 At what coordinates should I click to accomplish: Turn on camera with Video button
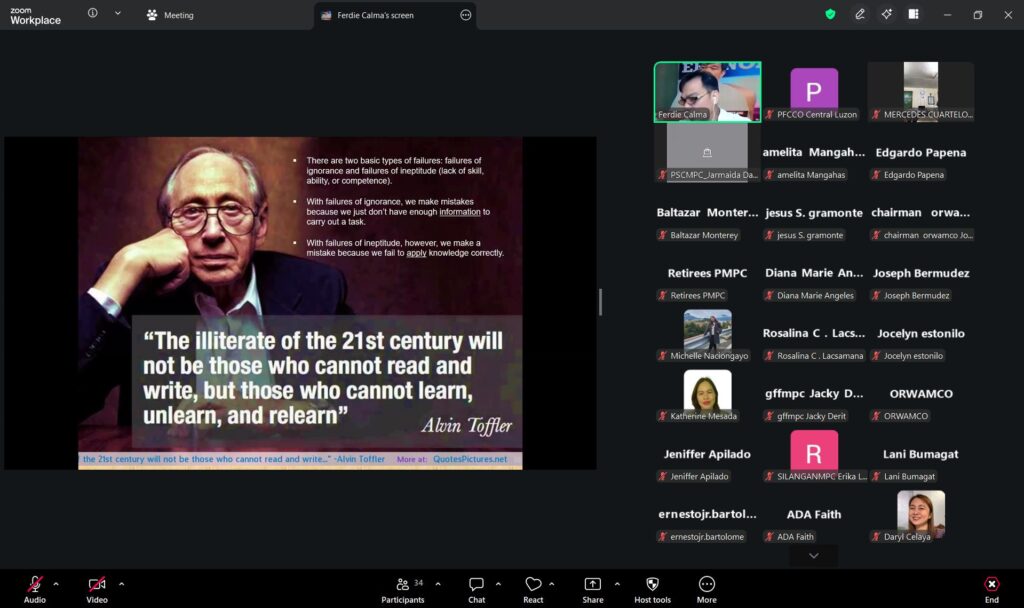tap(97, 585)
